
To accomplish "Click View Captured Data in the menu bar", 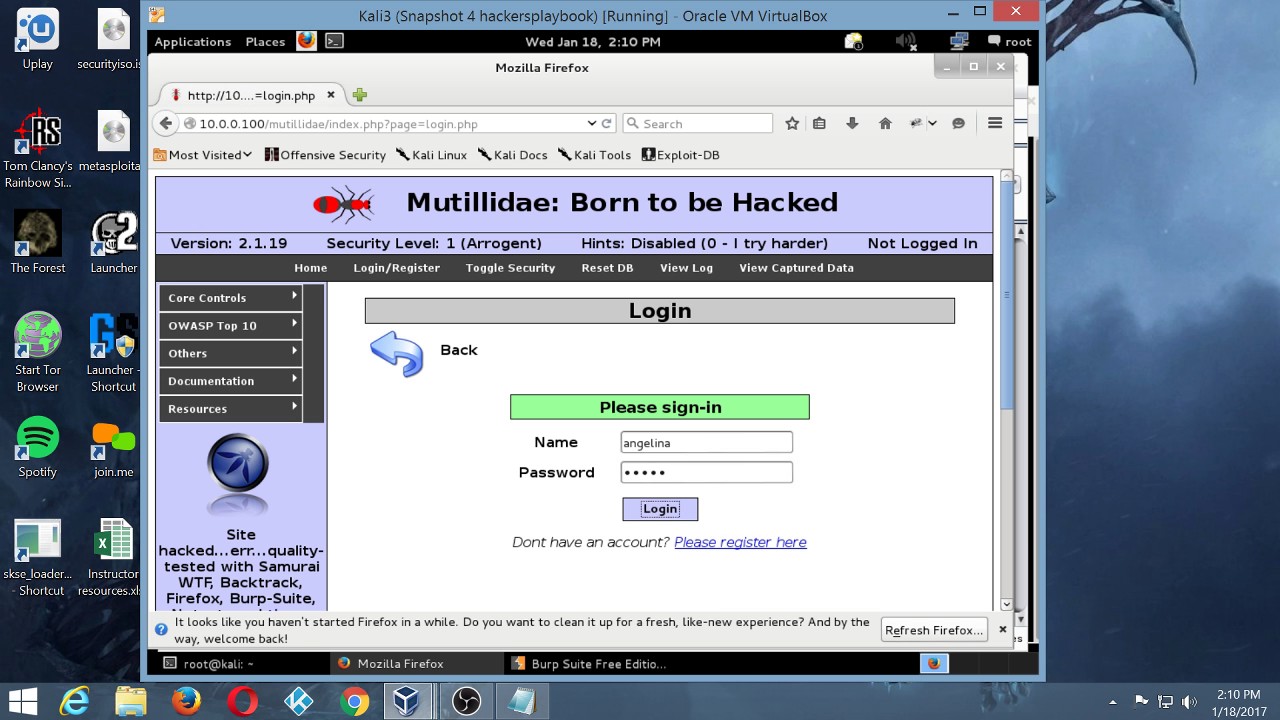I will coord(796,268).
